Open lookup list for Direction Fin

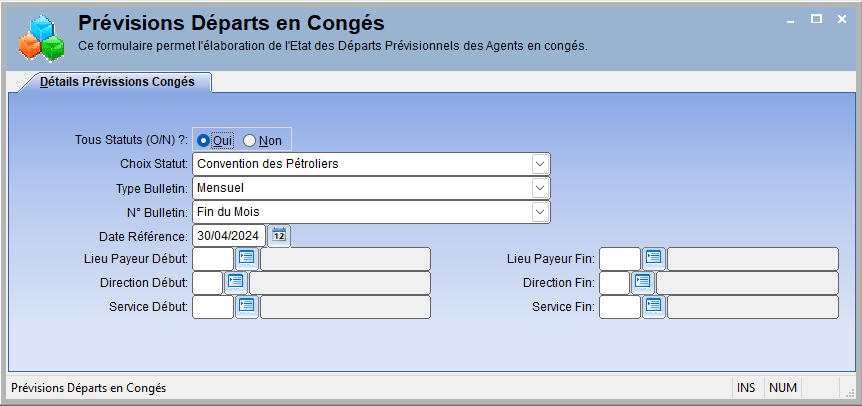click(643, 282)
